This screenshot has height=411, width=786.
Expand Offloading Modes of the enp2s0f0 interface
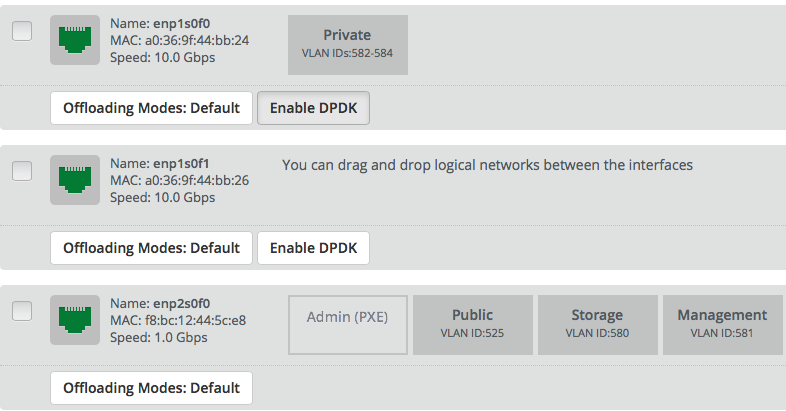[151, 387]
